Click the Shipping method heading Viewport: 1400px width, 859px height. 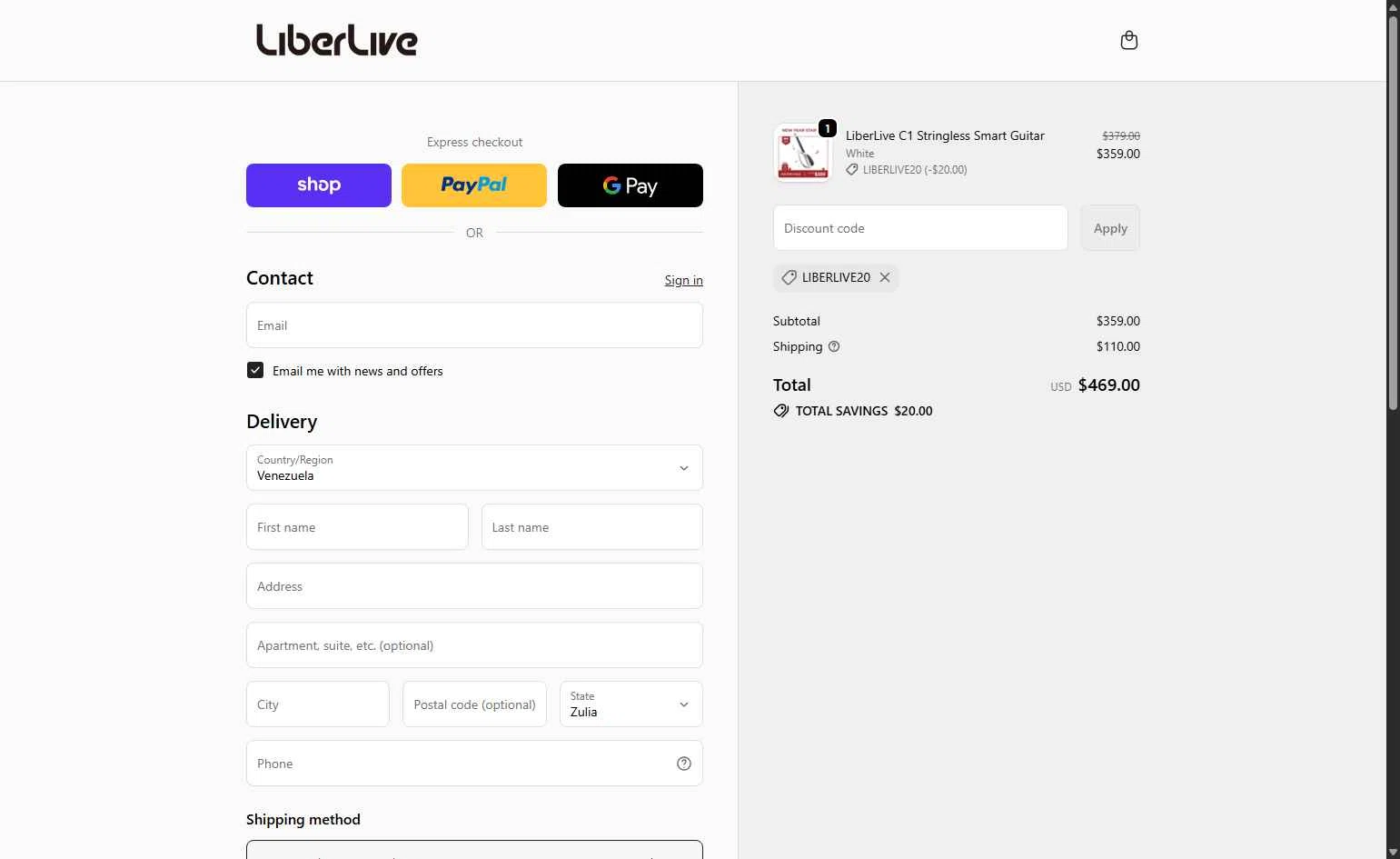[x=303, y=820]
